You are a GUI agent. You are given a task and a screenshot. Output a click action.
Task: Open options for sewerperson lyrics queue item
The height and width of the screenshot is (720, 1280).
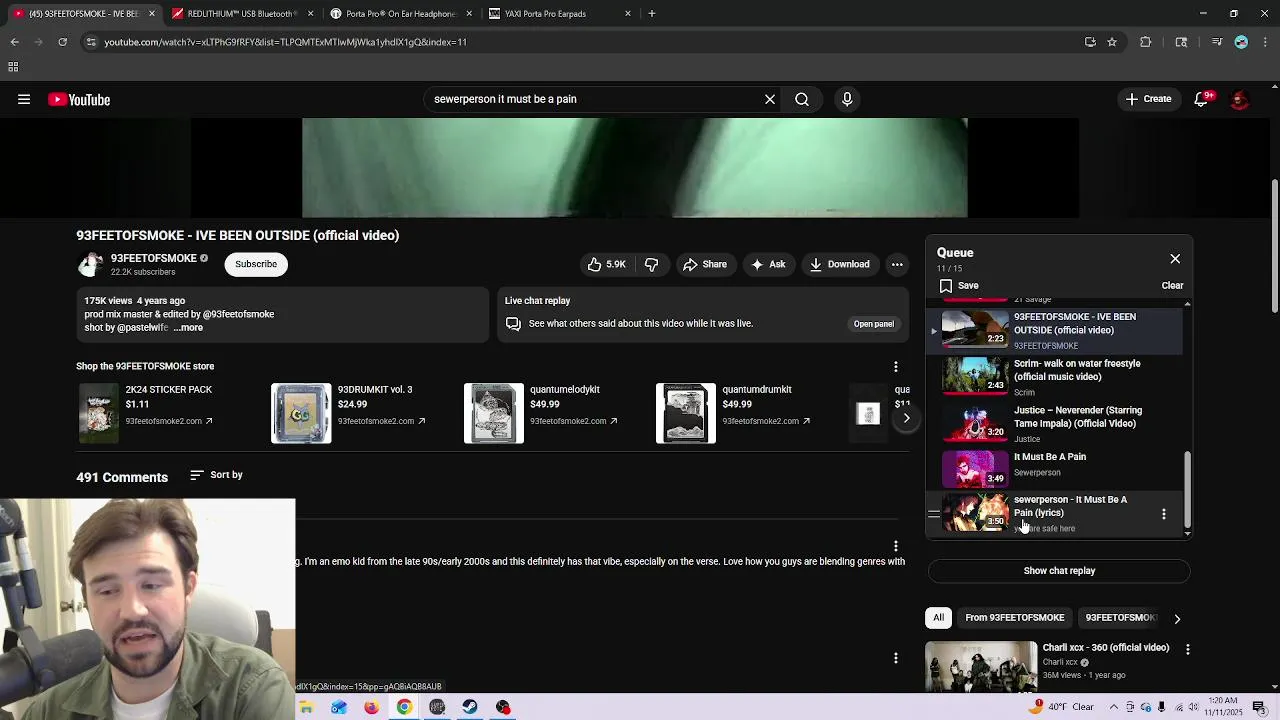pos(1163,513)
